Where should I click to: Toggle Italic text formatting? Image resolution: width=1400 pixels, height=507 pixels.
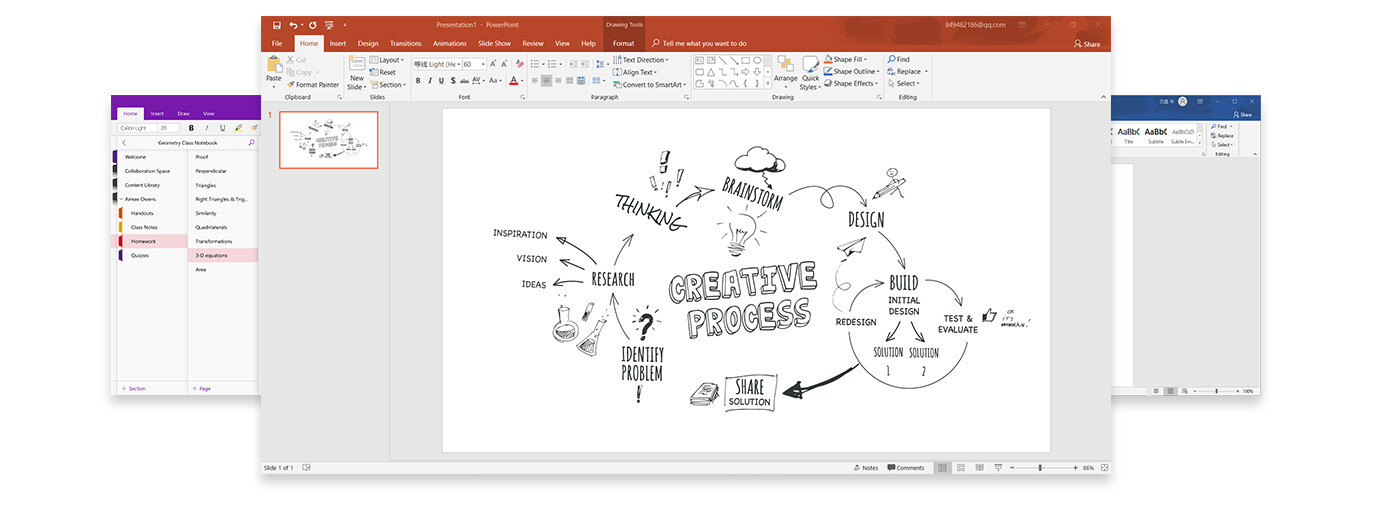pyautogui.click(x=431, y=81)
